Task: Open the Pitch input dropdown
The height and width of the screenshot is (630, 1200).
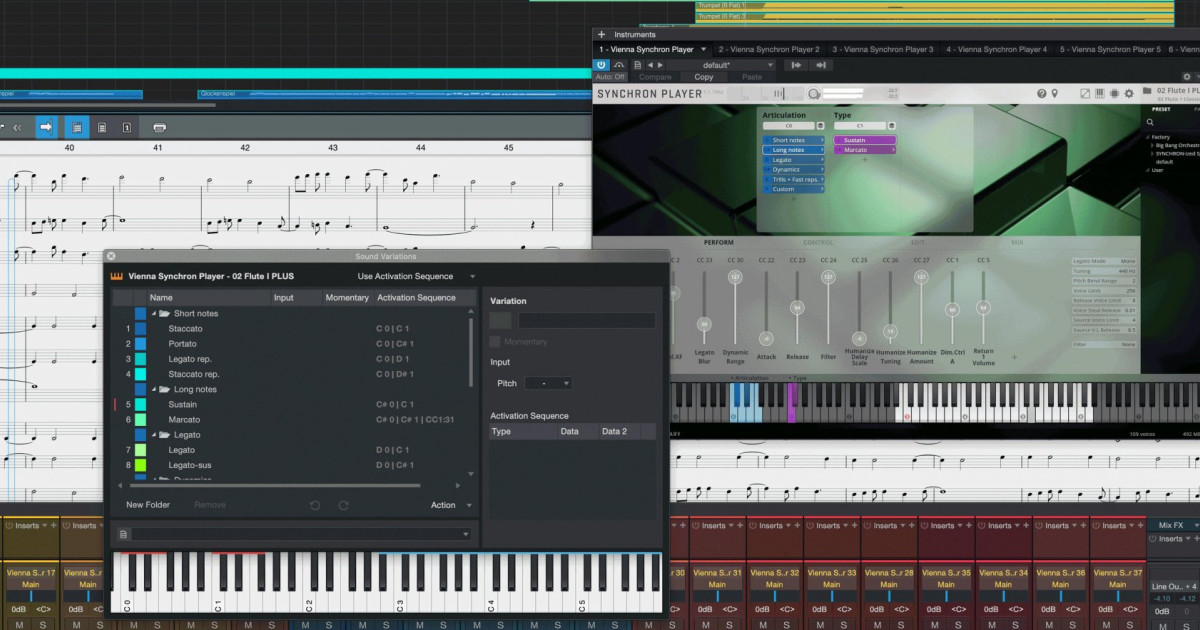Action: [548, 383]
